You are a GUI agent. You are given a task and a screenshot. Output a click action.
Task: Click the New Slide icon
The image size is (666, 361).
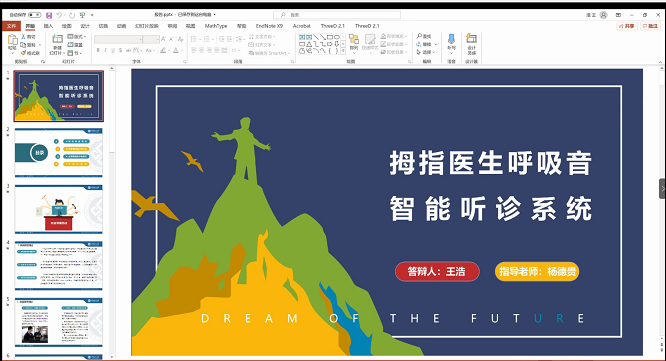(x=57, y=39)
